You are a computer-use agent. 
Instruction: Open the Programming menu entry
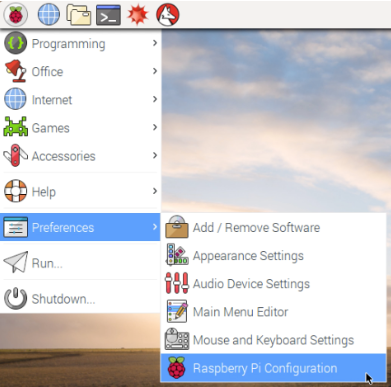80,43
